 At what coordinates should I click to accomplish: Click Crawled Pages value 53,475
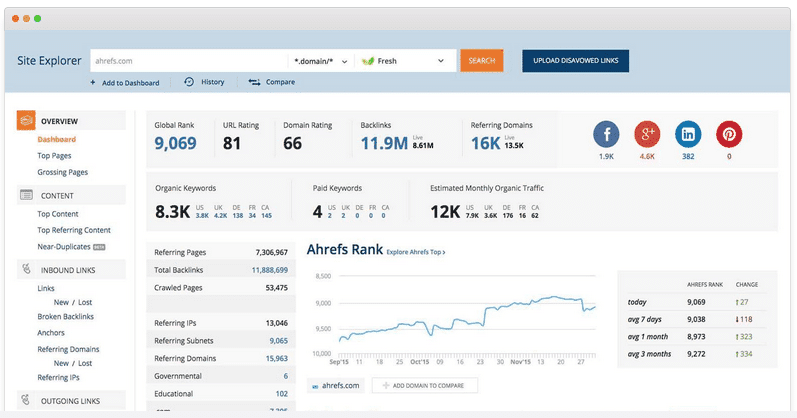tap(277, 288)
